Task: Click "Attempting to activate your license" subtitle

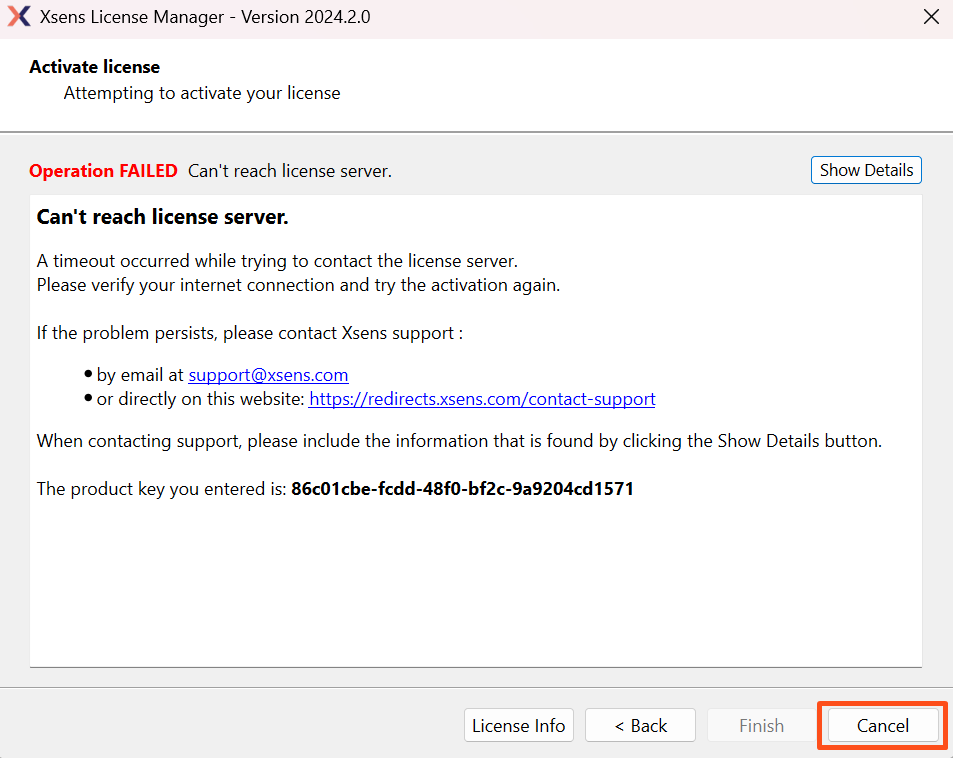Action: pos(202,93)
